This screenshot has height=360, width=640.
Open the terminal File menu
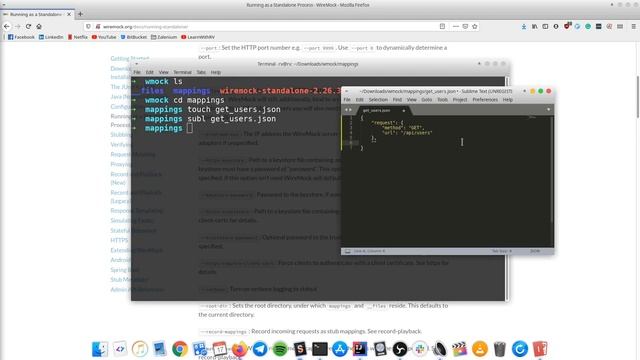[x=137, y=72]
